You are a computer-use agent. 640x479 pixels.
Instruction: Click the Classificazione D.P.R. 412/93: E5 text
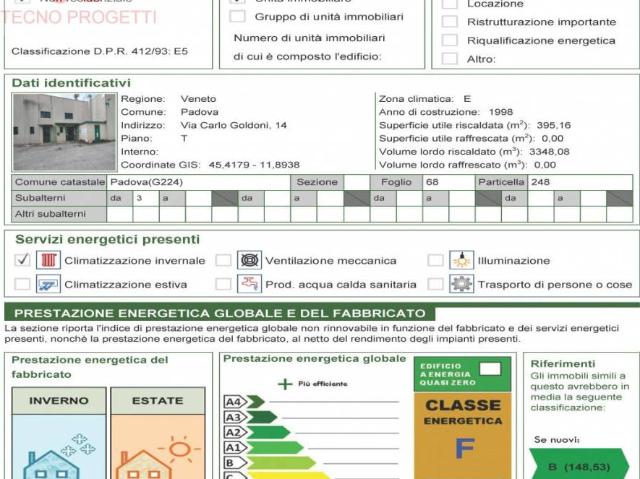100,51
